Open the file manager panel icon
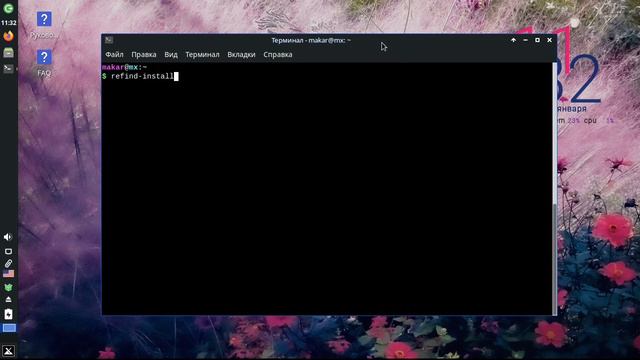 pos(8,53)
